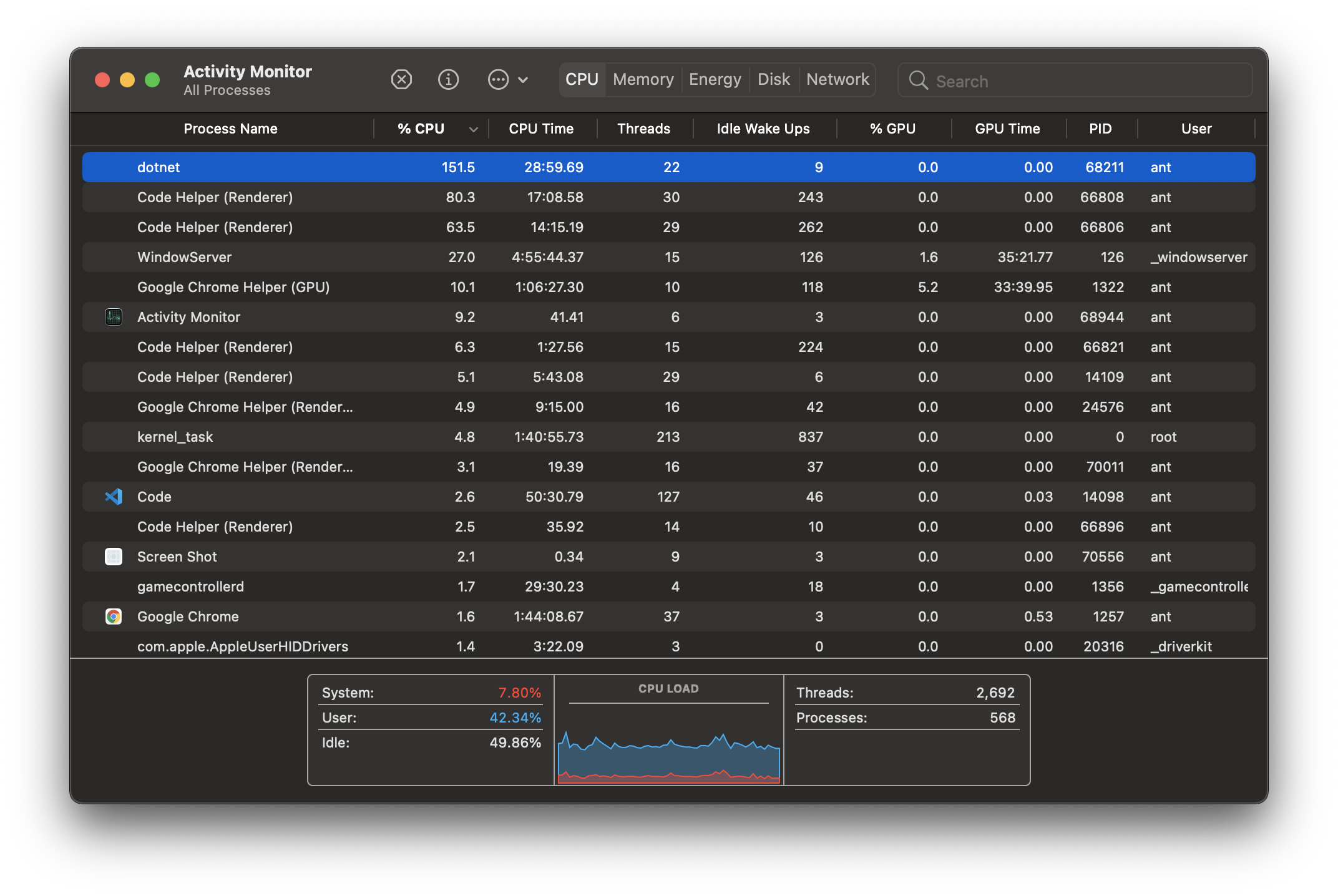The height and width of the screenshot is (896, 1338).
Task: Click the Processes count 568
Action: (x=1002, y=718)
